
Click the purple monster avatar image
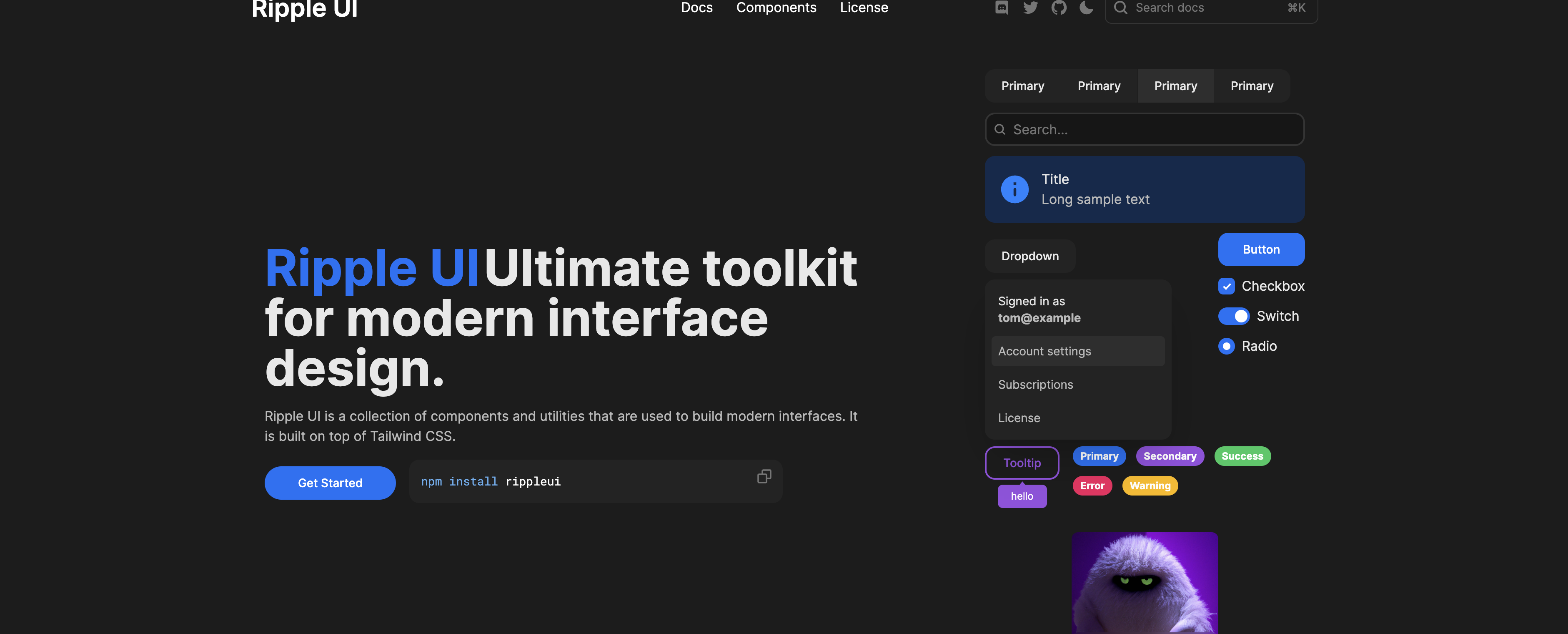pos(1145,583)
